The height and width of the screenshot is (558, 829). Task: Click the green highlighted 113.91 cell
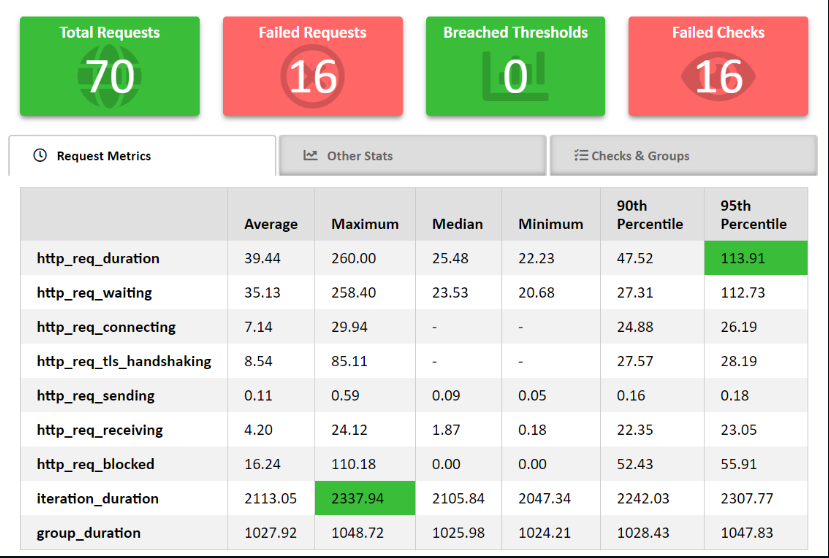tap(755, 258)
